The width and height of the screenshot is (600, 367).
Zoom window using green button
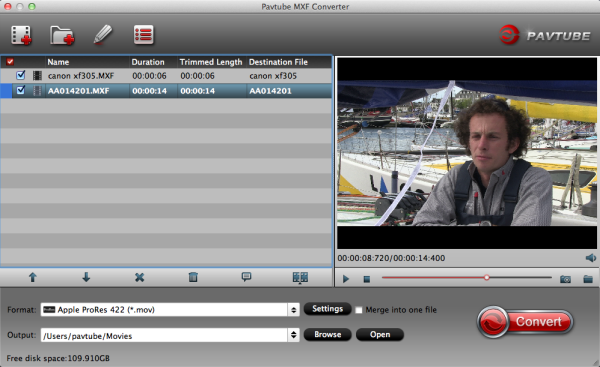click(32, 6)
